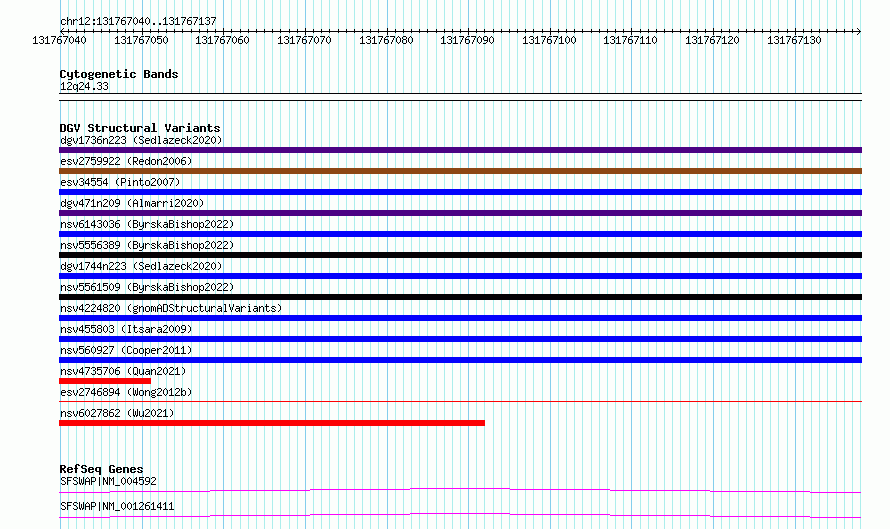Viewport: 890px width, 529px height.
Task: Select the blue esv34554 variant bar
Action: 460,192
